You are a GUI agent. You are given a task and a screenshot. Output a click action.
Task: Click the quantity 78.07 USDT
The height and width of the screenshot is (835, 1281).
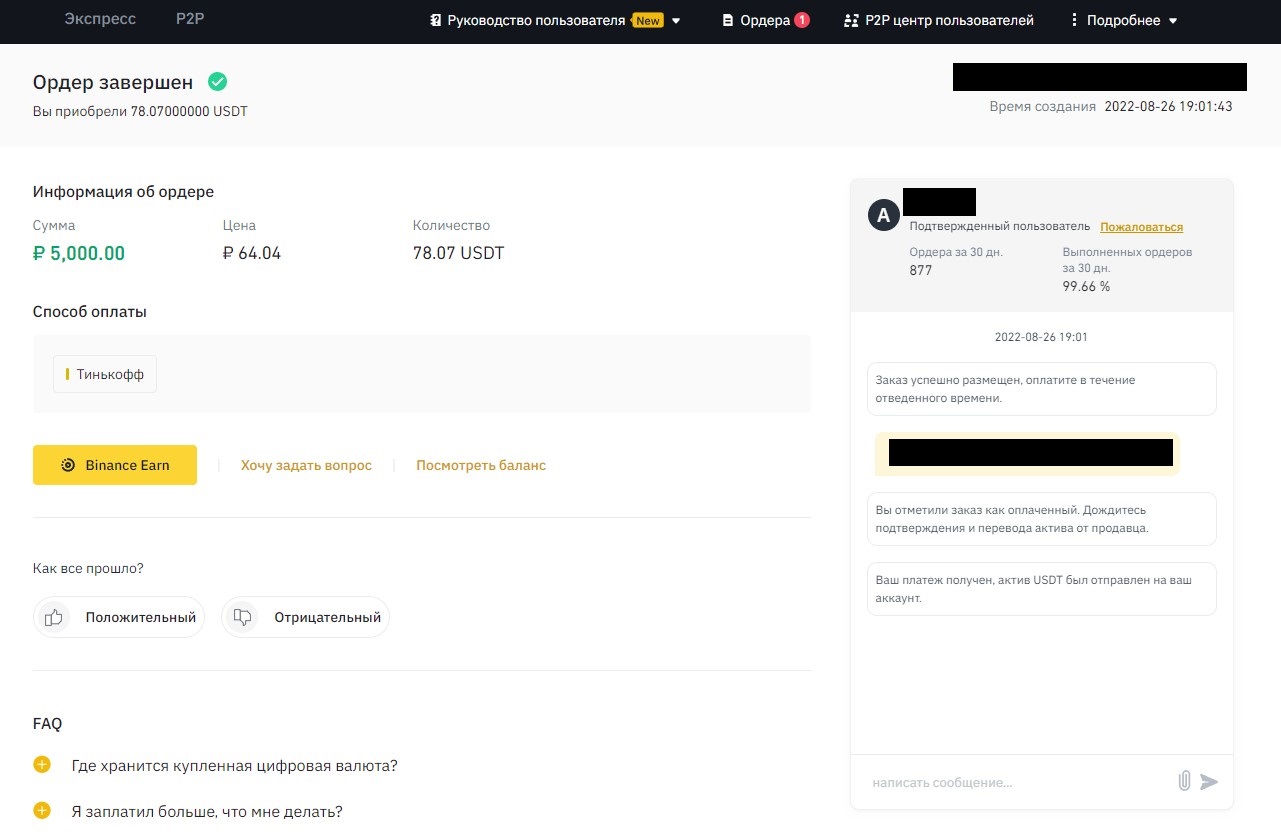(459, 253)
